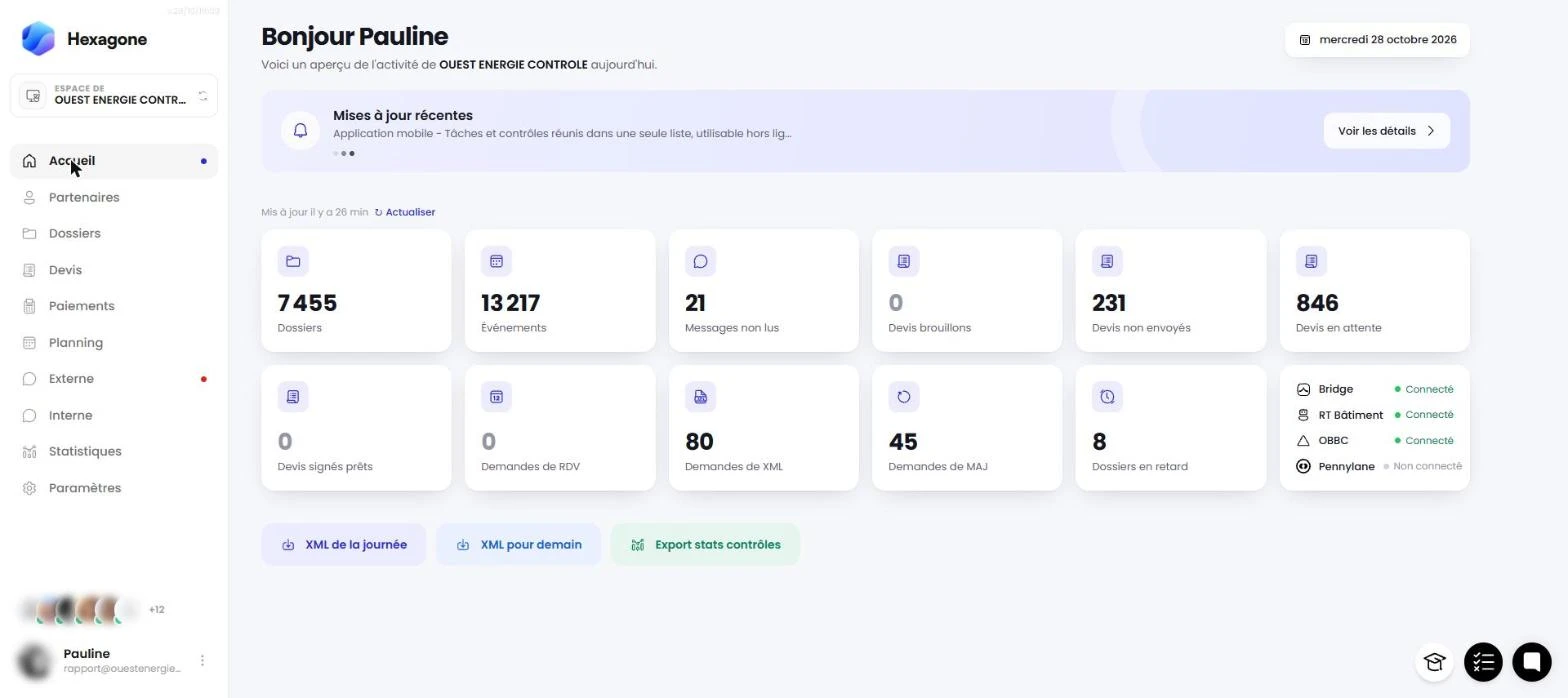Click the Dossiers en retard clock icon
Viewport: 1568px width, 698px height.
click(1107, 397)
